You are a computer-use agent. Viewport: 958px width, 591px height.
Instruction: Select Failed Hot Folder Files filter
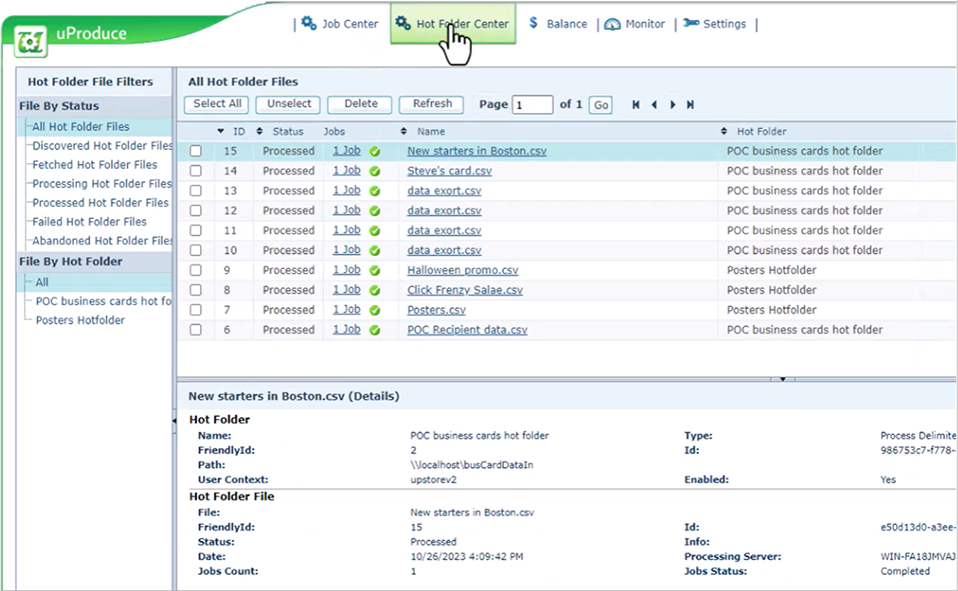[89, 221]
